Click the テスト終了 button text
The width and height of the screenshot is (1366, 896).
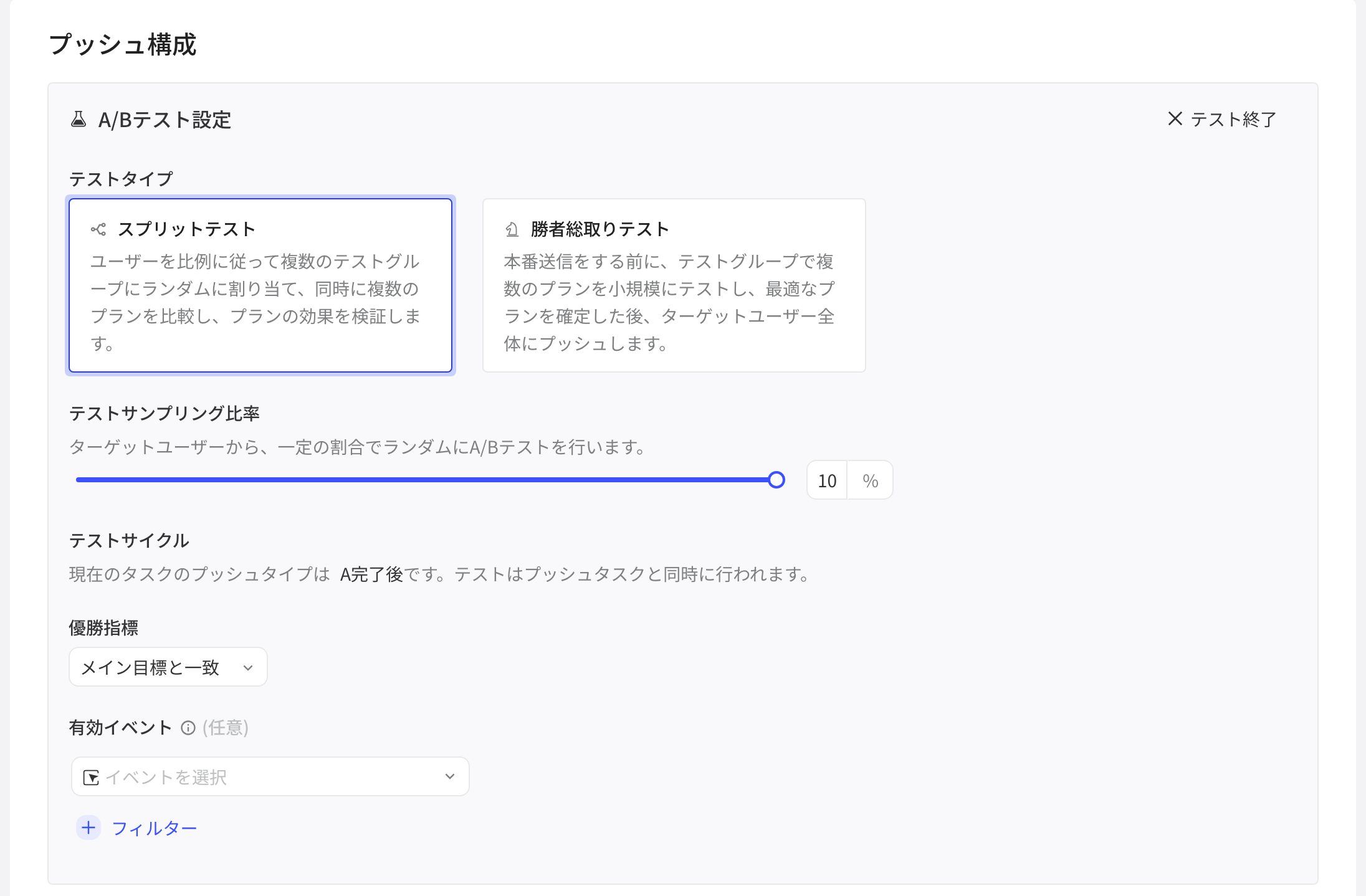[x=1233, y=119]
